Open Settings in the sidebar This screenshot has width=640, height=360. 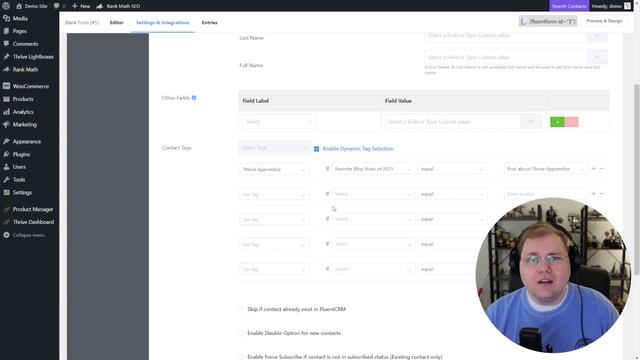point(22,192)
